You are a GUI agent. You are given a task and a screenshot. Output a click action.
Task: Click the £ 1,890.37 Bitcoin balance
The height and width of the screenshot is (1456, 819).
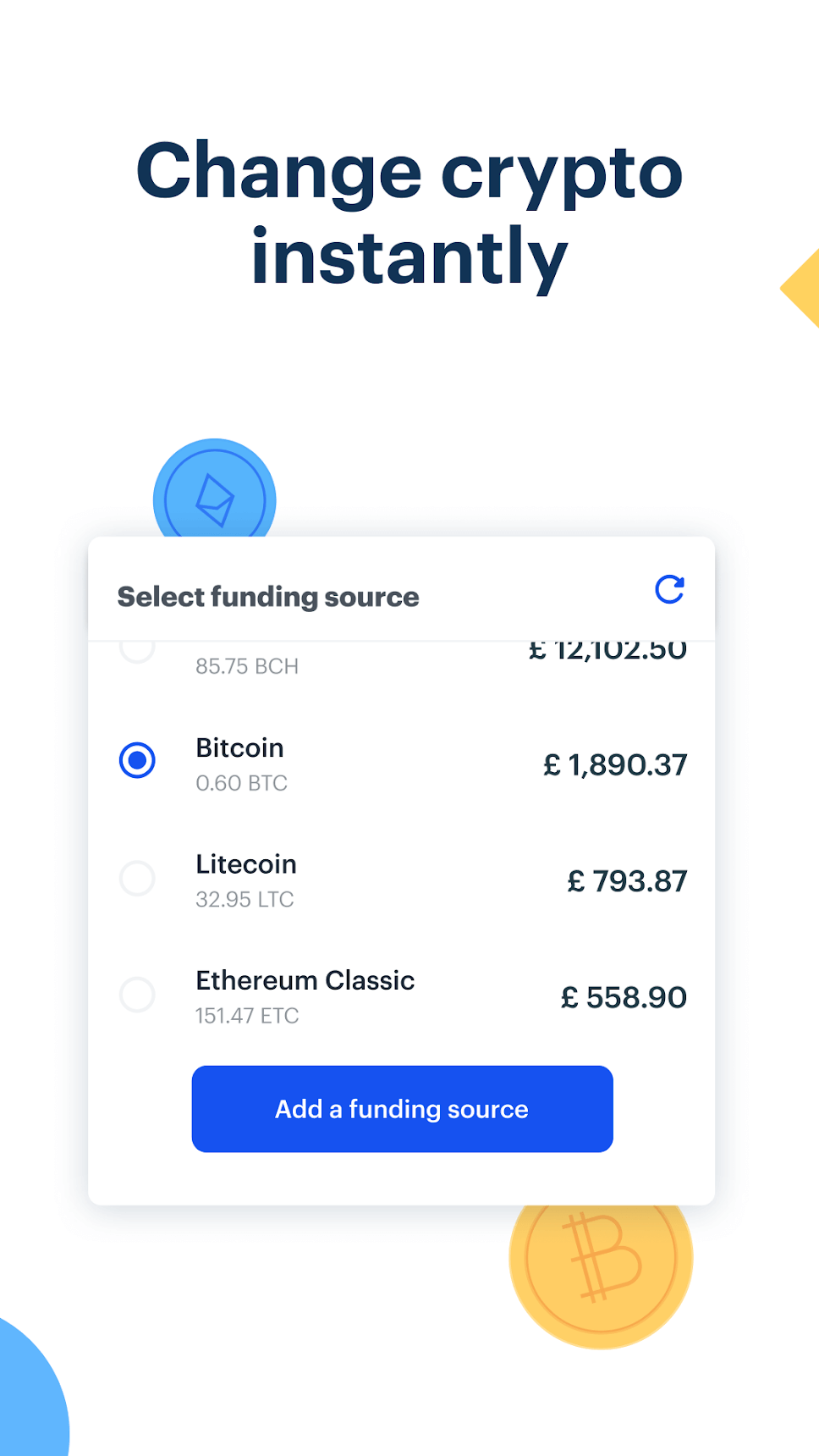tap(615, 765)
